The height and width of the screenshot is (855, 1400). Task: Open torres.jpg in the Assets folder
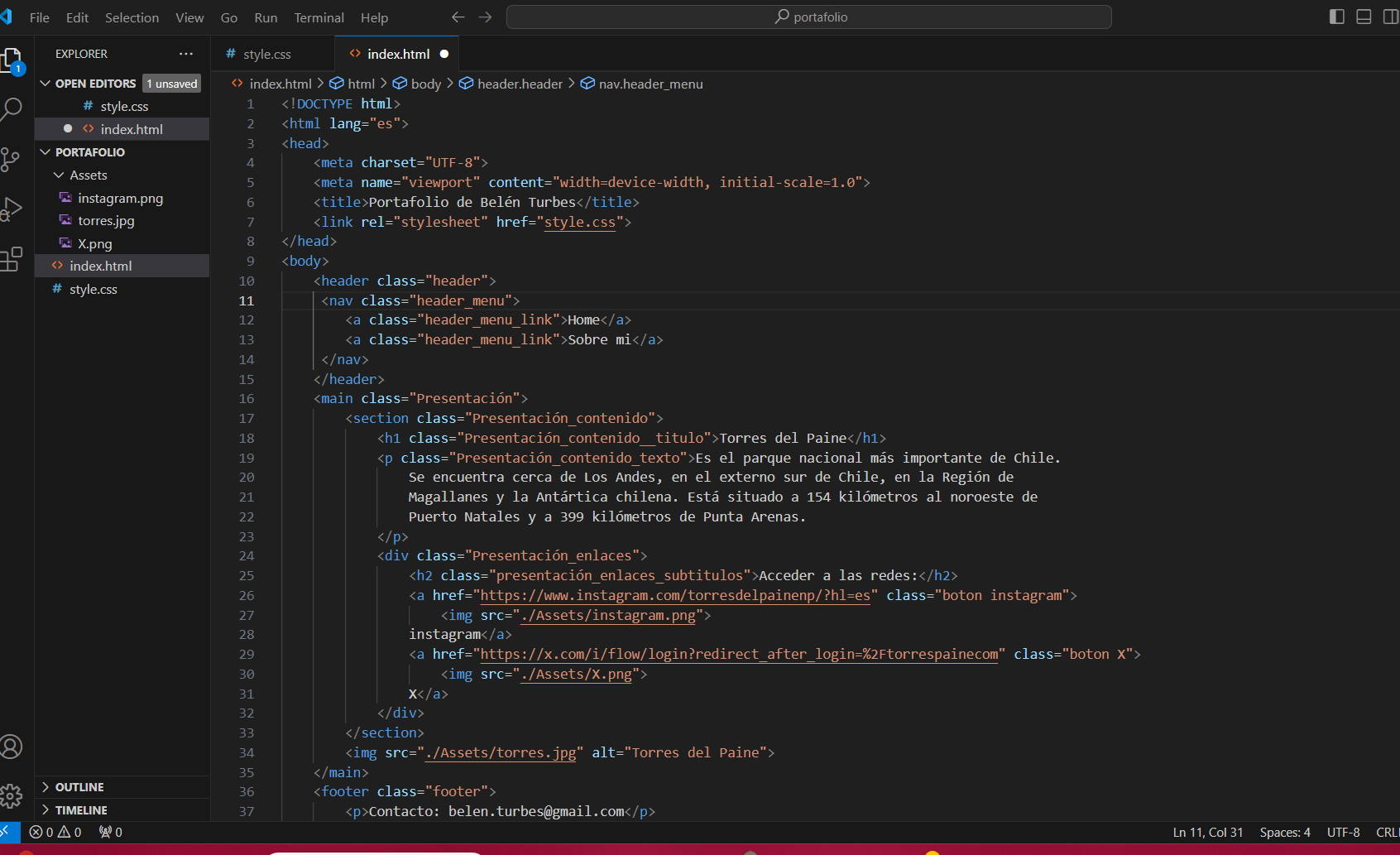106,221
